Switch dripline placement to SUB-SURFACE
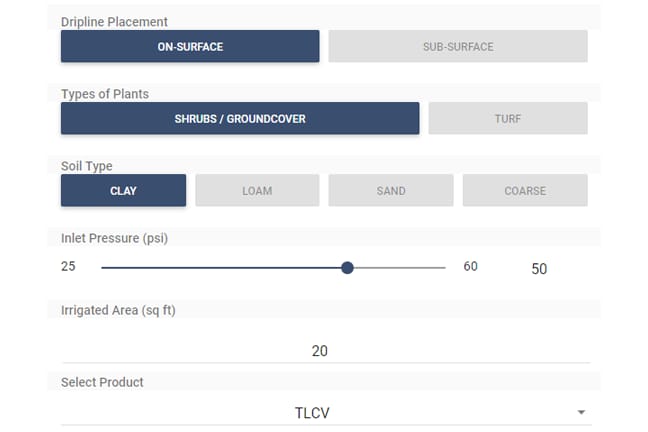 (x=457, y=46)
